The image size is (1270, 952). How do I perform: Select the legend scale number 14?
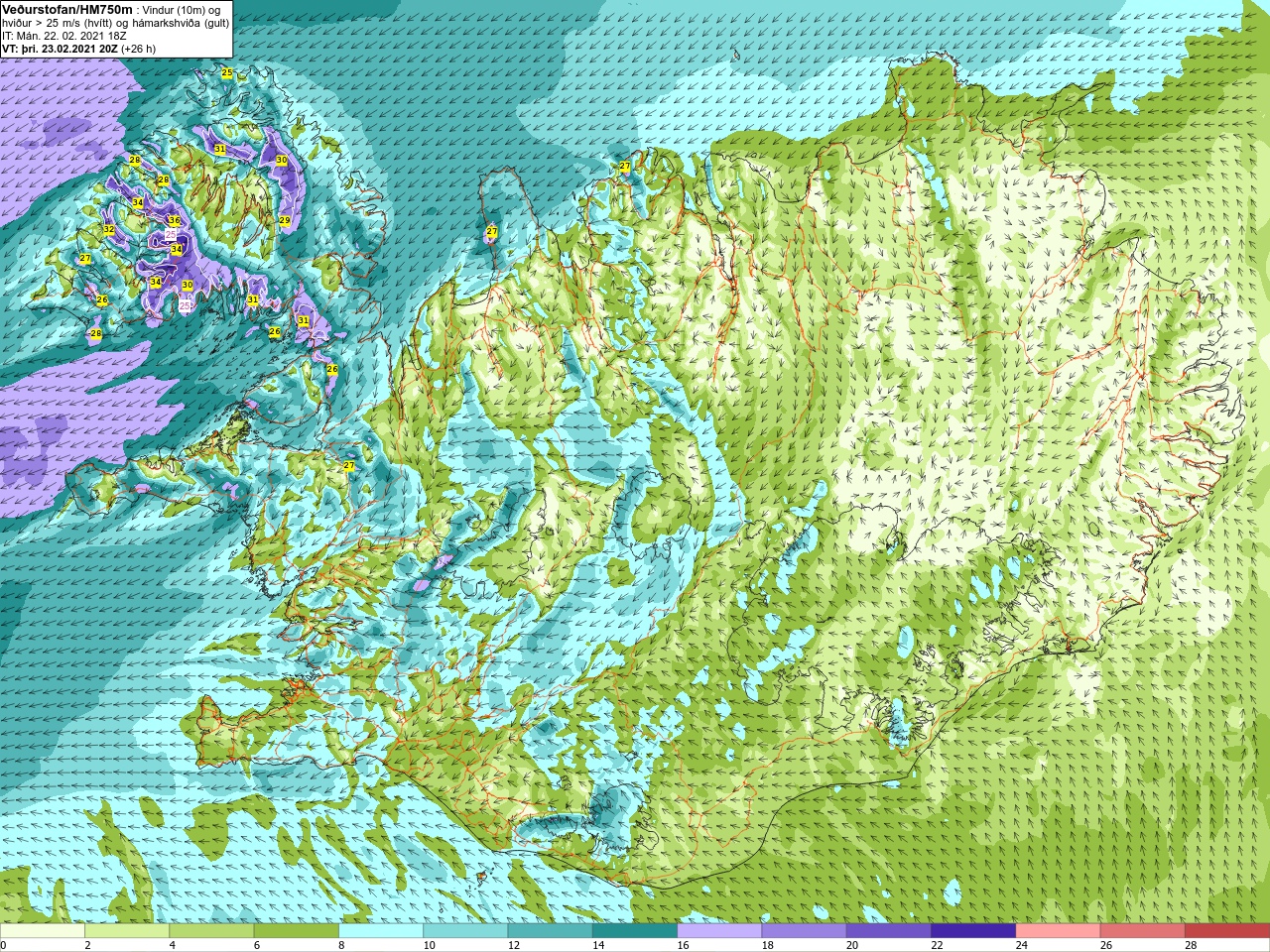(598, 945)
